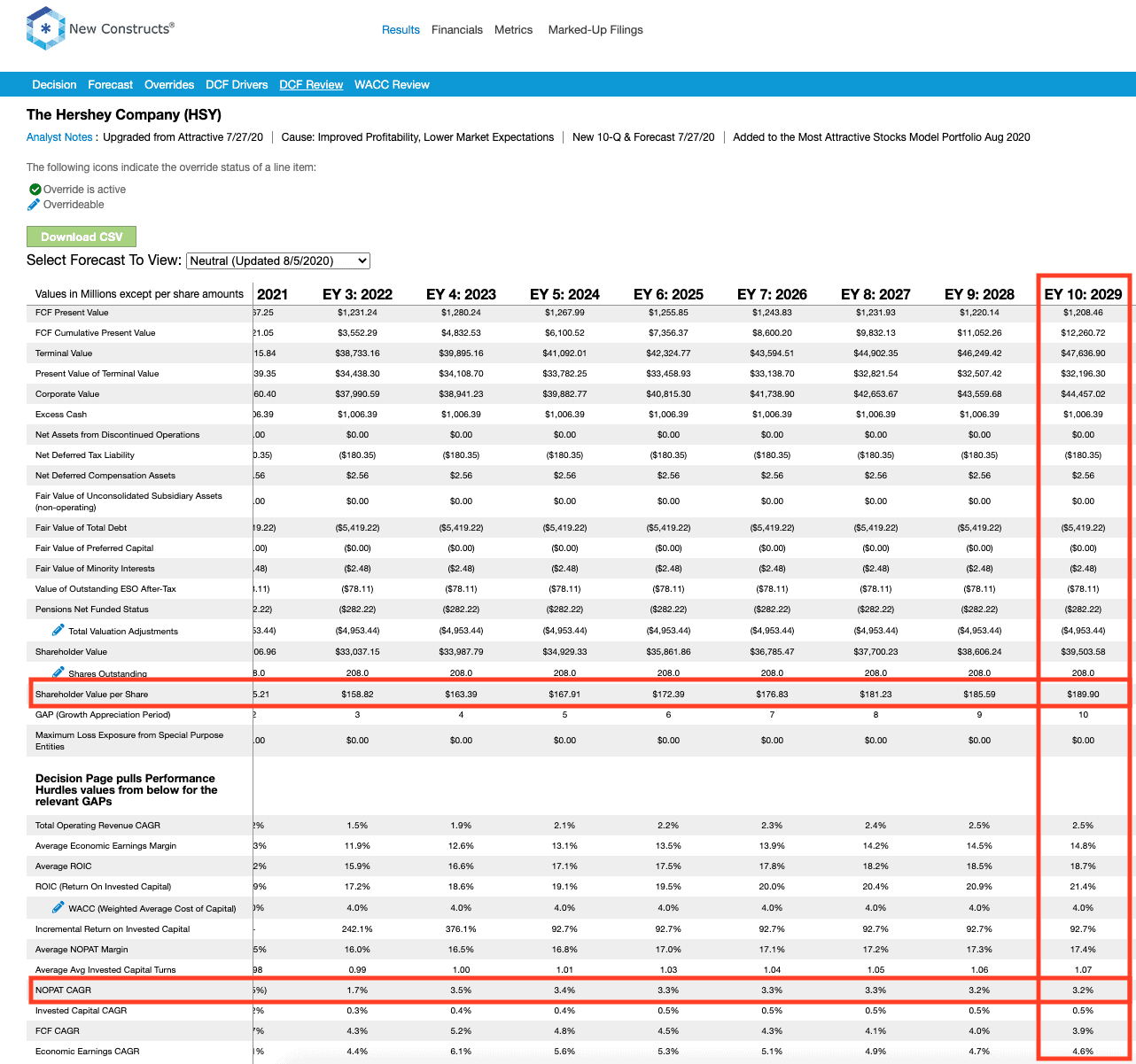Click the Terminal Value row label
Image resolution: width=1136 pixels, height=1064 pixels.
click(x=64, y=353)
